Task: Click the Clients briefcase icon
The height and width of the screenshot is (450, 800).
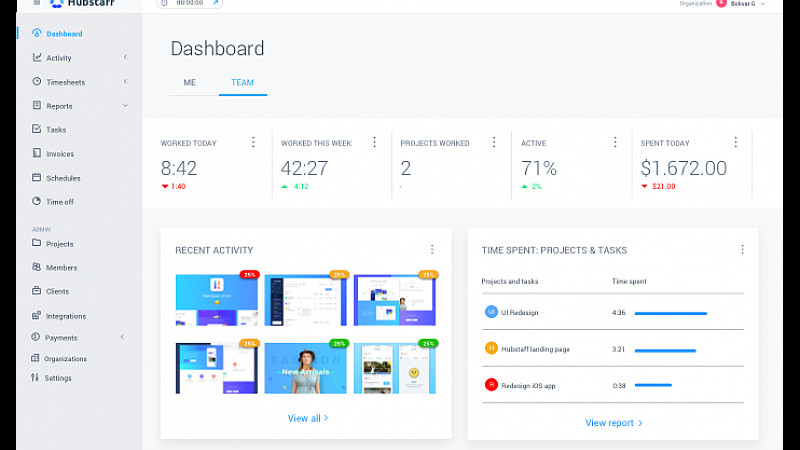Action: (37, 290)
